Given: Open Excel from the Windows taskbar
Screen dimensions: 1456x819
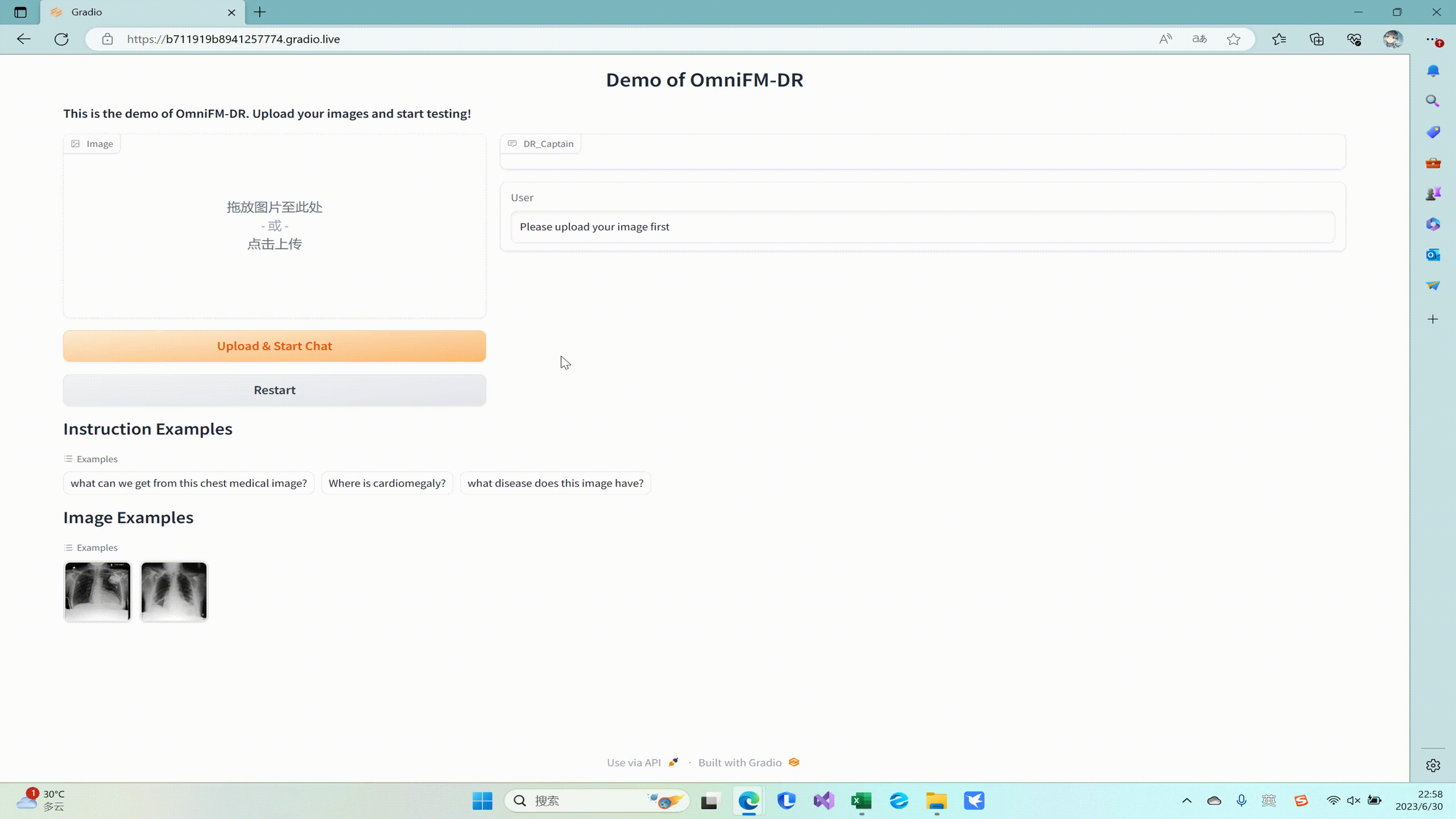Looking at the screenshot, I should [861, 800].
